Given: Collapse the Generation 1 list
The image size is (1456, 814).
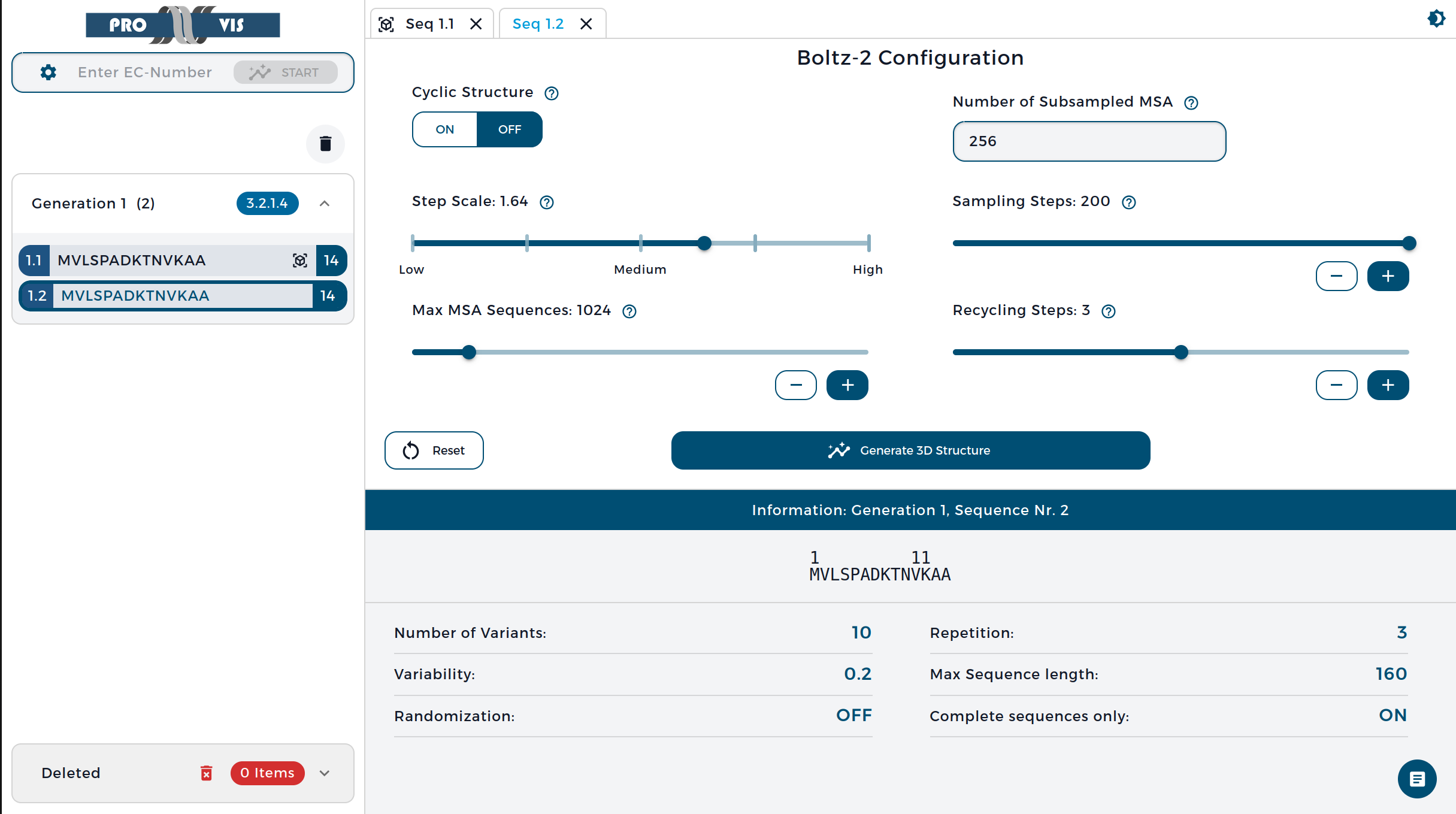Looking at the screenshot, I should coord(325,204).
